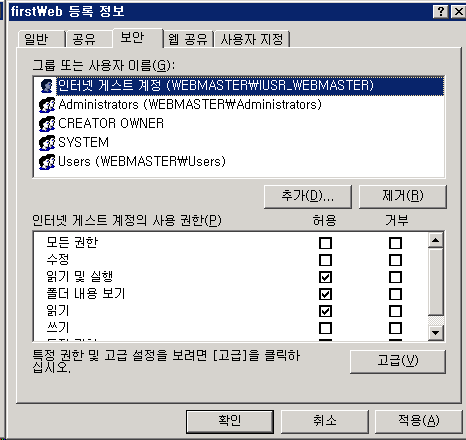Viewport: 466px width, 440px height.
Task: Switch to the 일반 tab
Action: tap(40, 39)
